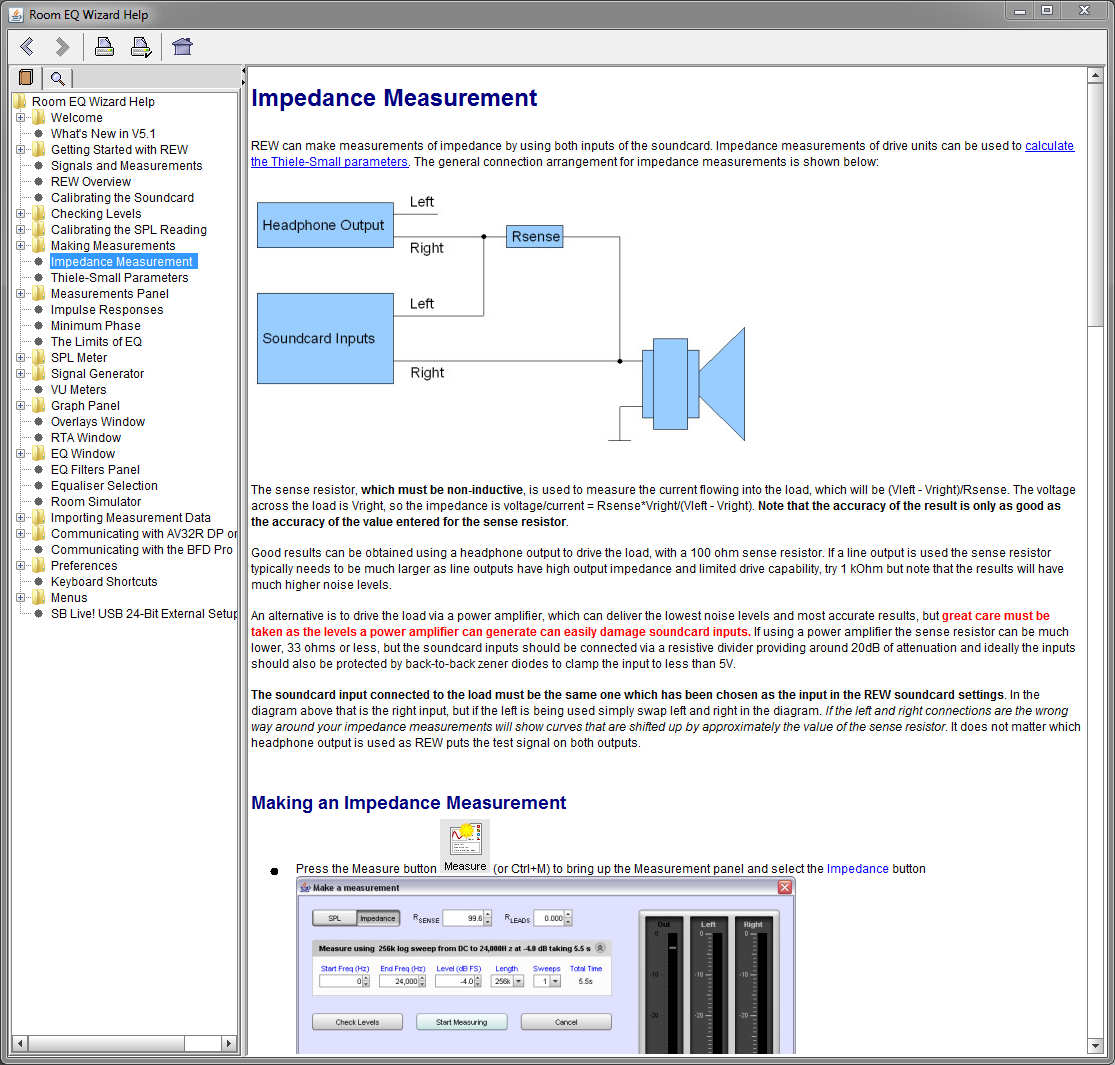Select the Welcome folder entry

click(x=76, y=118)
